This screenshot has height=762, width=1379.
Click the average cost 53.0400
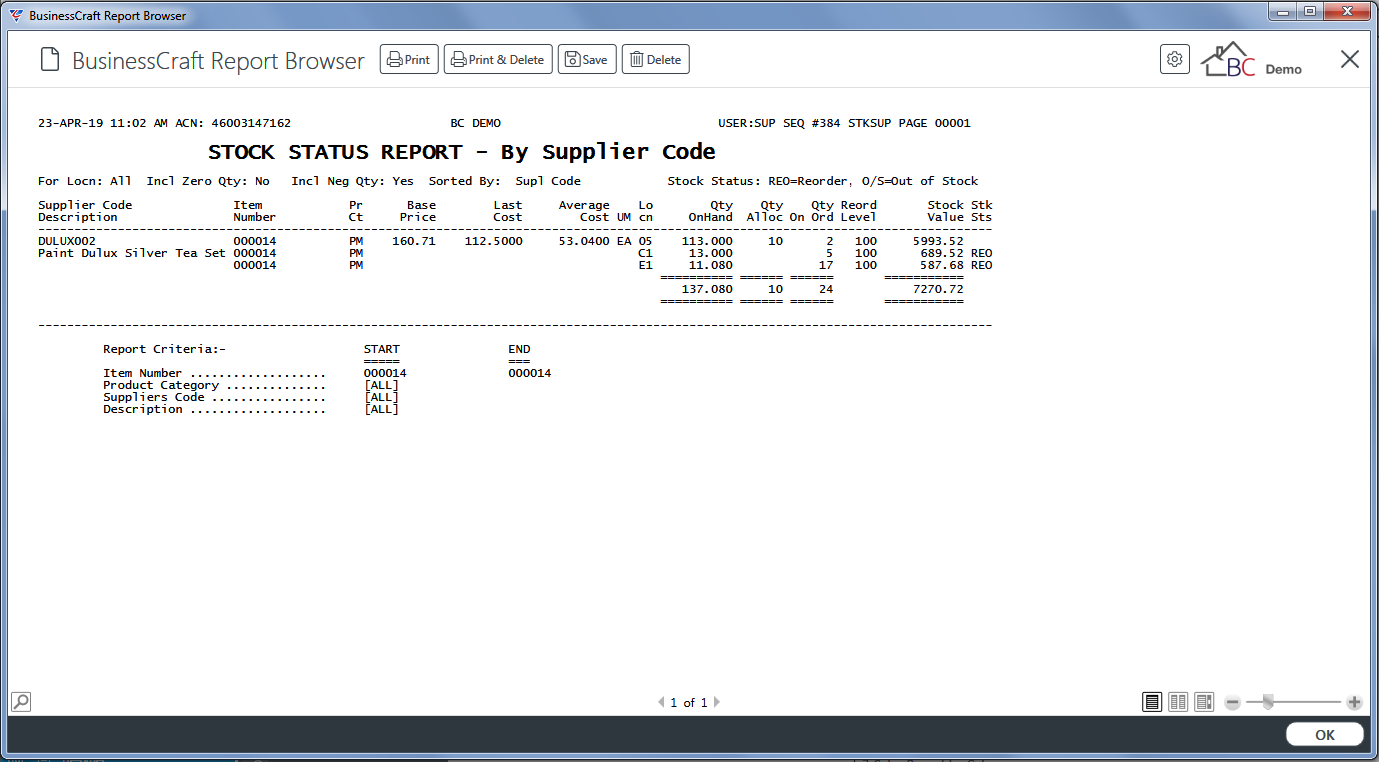pyautogui.click(x=584, y=242)
